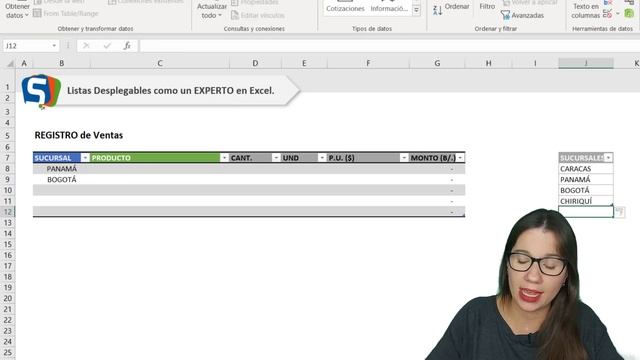Image resolution: width=640 pixels, height=360 pixels.
Task: Open the Actualizar todo dropdown
Action: [211, 11]
